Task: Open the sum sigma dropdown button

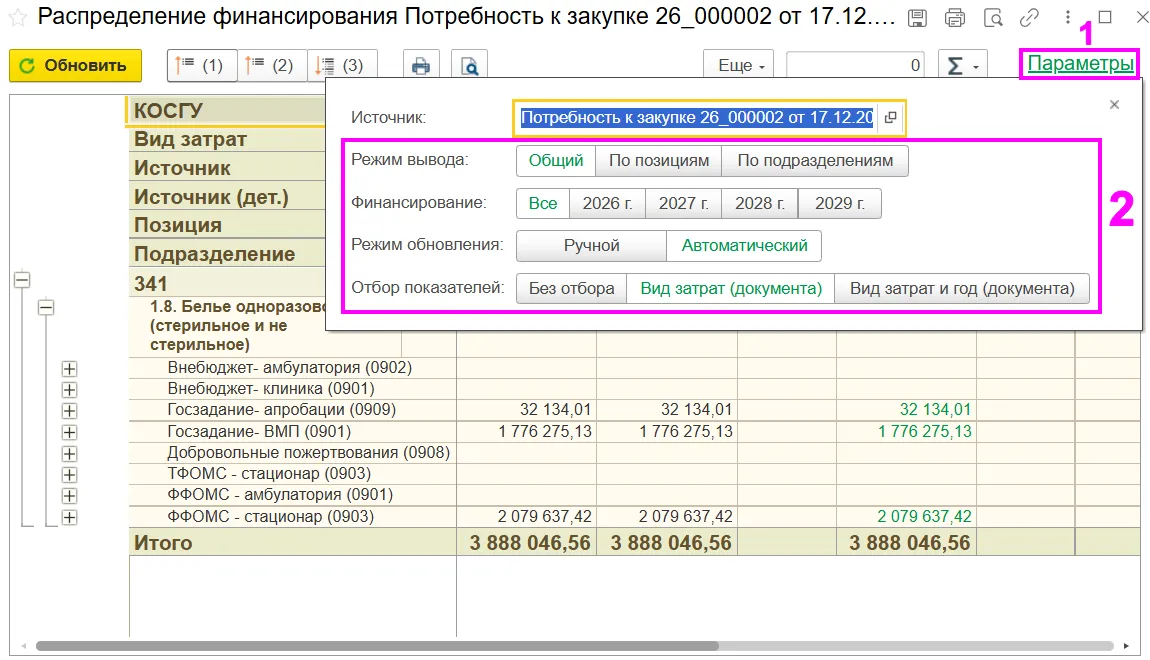Action: click(962, 66)
